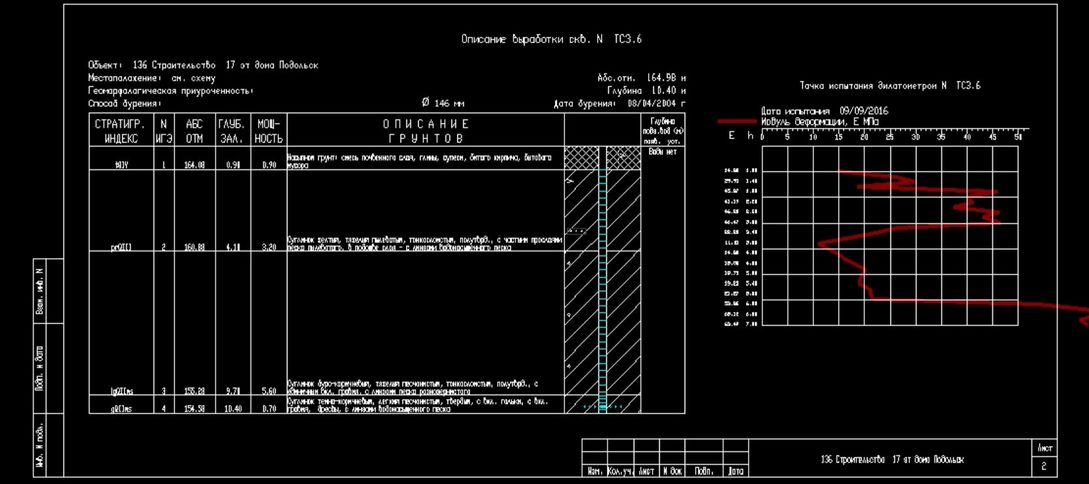This screenshot has width=1089, height=484.
Task: Click the drawing title "Описание выработки скв. N ТСЗ.6"
Action: (x=558, y=40)
